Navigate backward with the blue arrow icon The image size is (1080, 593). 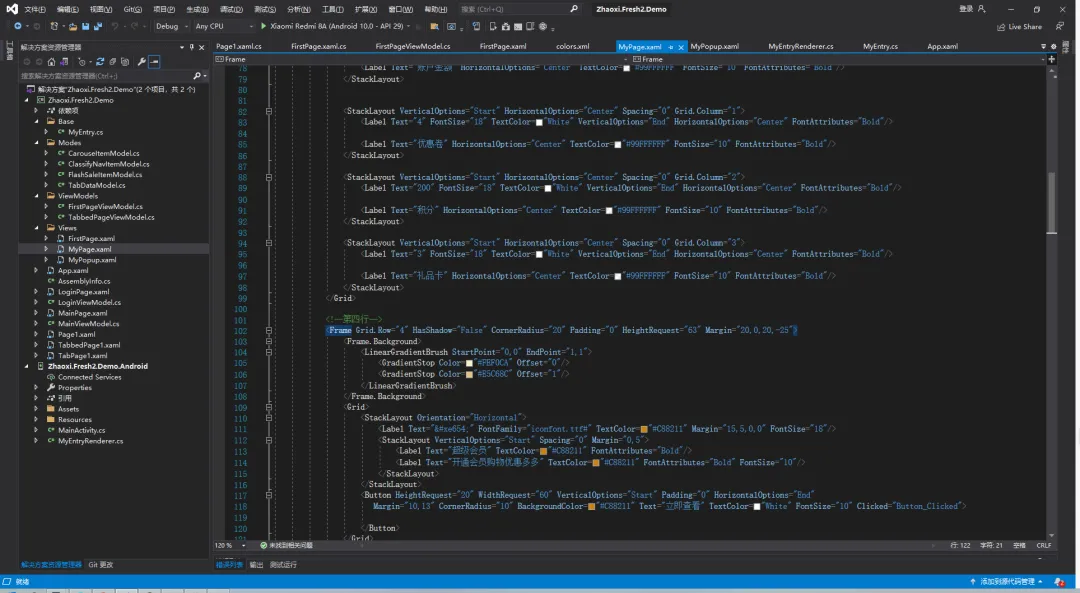(17, 26)
